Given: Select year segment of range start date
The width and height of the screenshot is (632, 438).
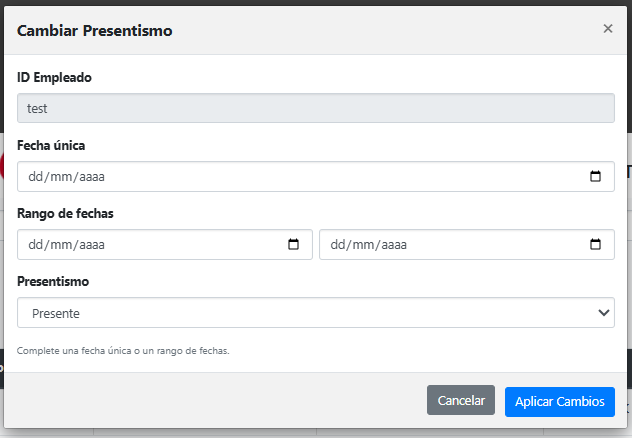Looking at the screenshot, I should [x=89, y=245].
